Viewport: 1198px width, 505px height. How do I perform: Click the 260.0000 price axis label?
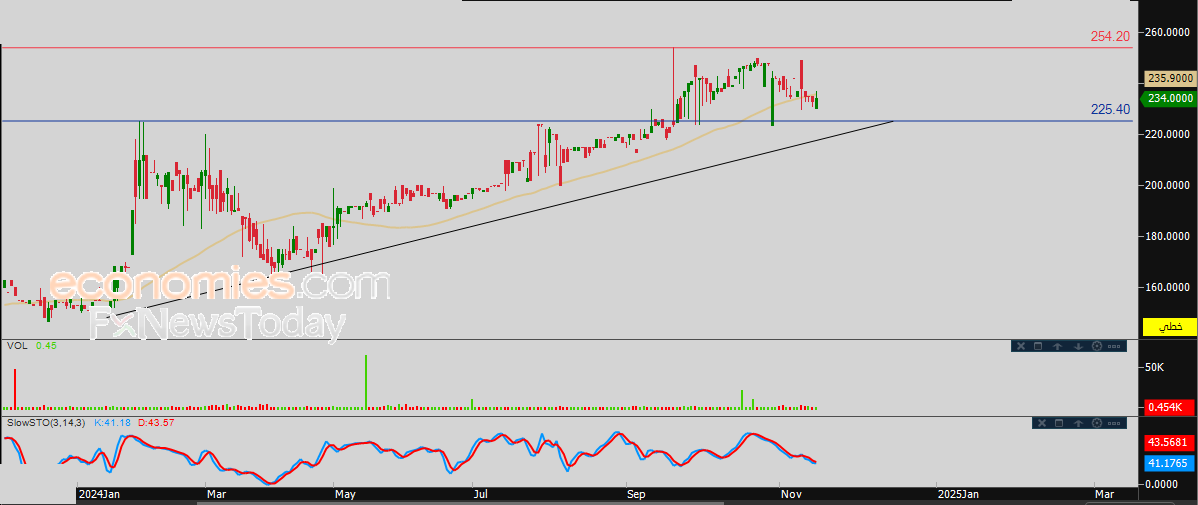tap(1168, 32)
